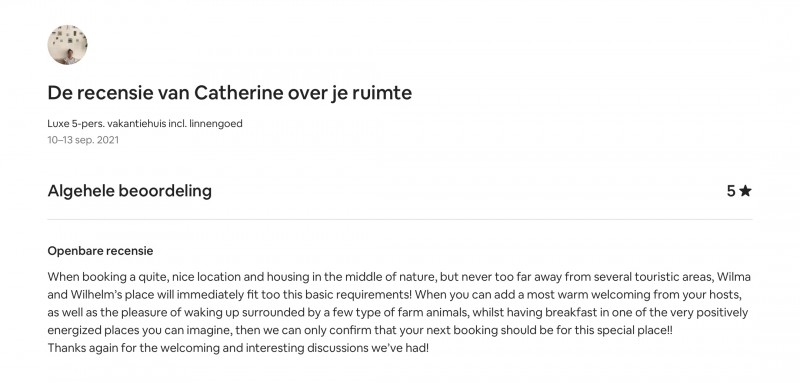800x383 pixels.
Task: Click the heading 'De recensie van Catherine over je ruimte'
Action: click(230, 93)
